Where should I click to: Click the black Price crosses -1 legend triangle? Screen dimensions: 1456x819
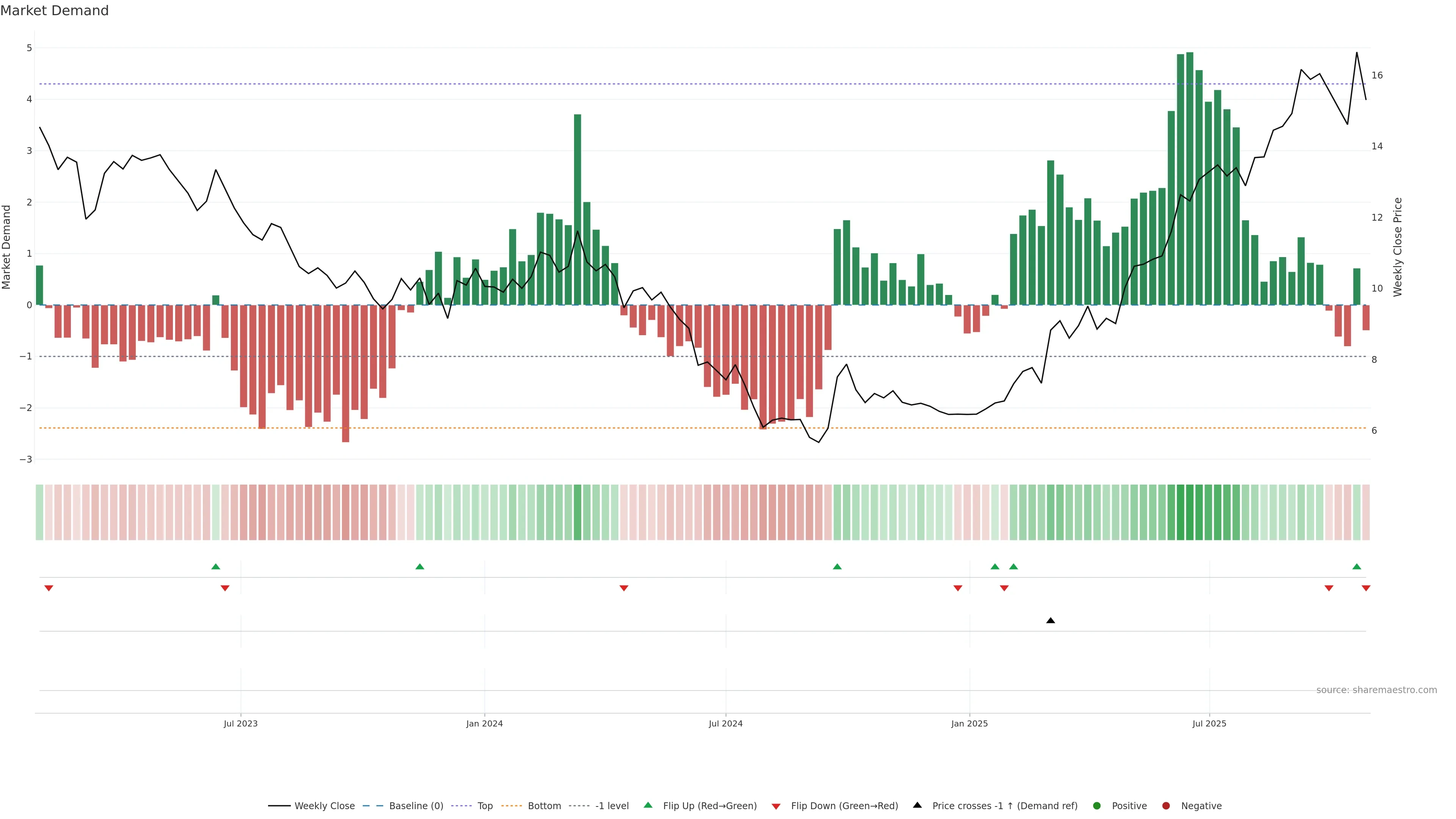point(917,805)
